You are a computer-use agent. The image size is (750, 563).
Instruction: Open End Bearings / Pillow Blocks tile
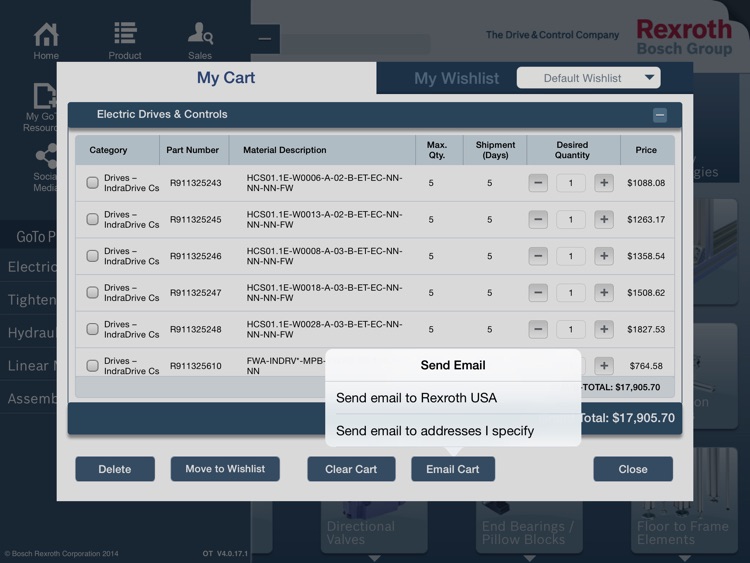click(529, 527)
